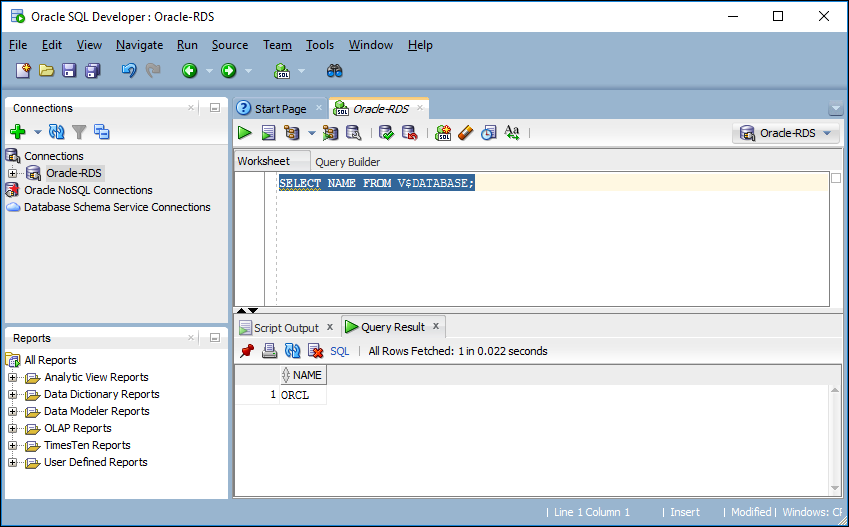Run the statement with the green play icon
Viewport: 849px width, 527px height.
tap(245, 133)
